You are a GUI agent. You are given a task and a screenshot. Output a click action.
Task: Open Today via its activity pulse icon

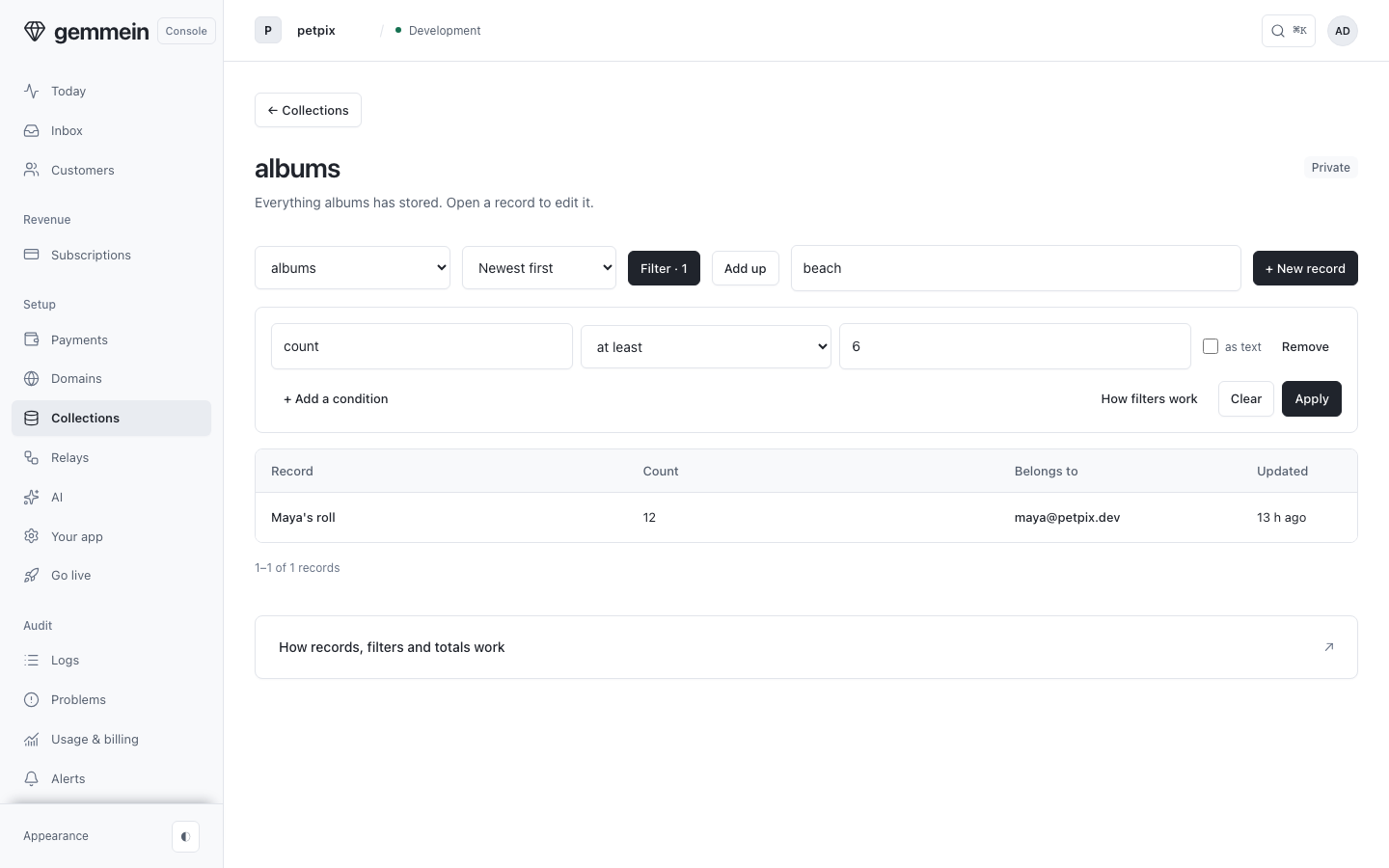point(32,91)
